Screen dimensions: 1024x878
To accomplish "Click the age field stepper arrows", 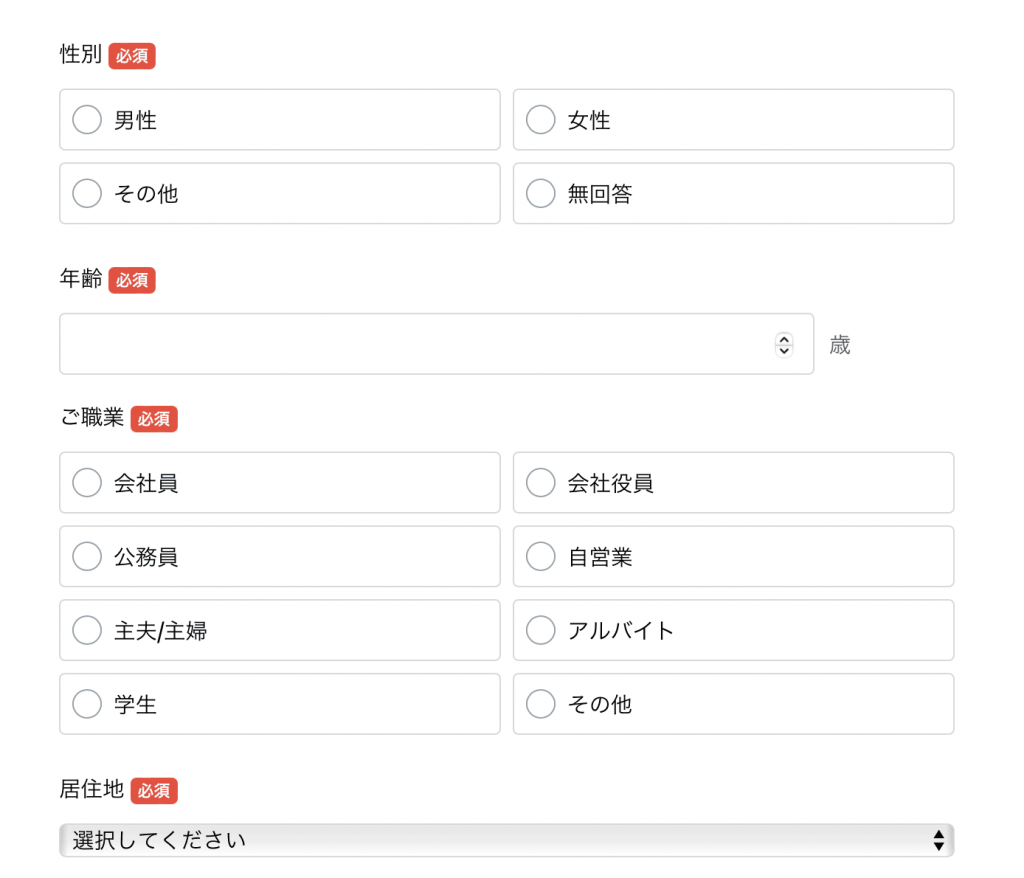I will [x=784, y=344].
